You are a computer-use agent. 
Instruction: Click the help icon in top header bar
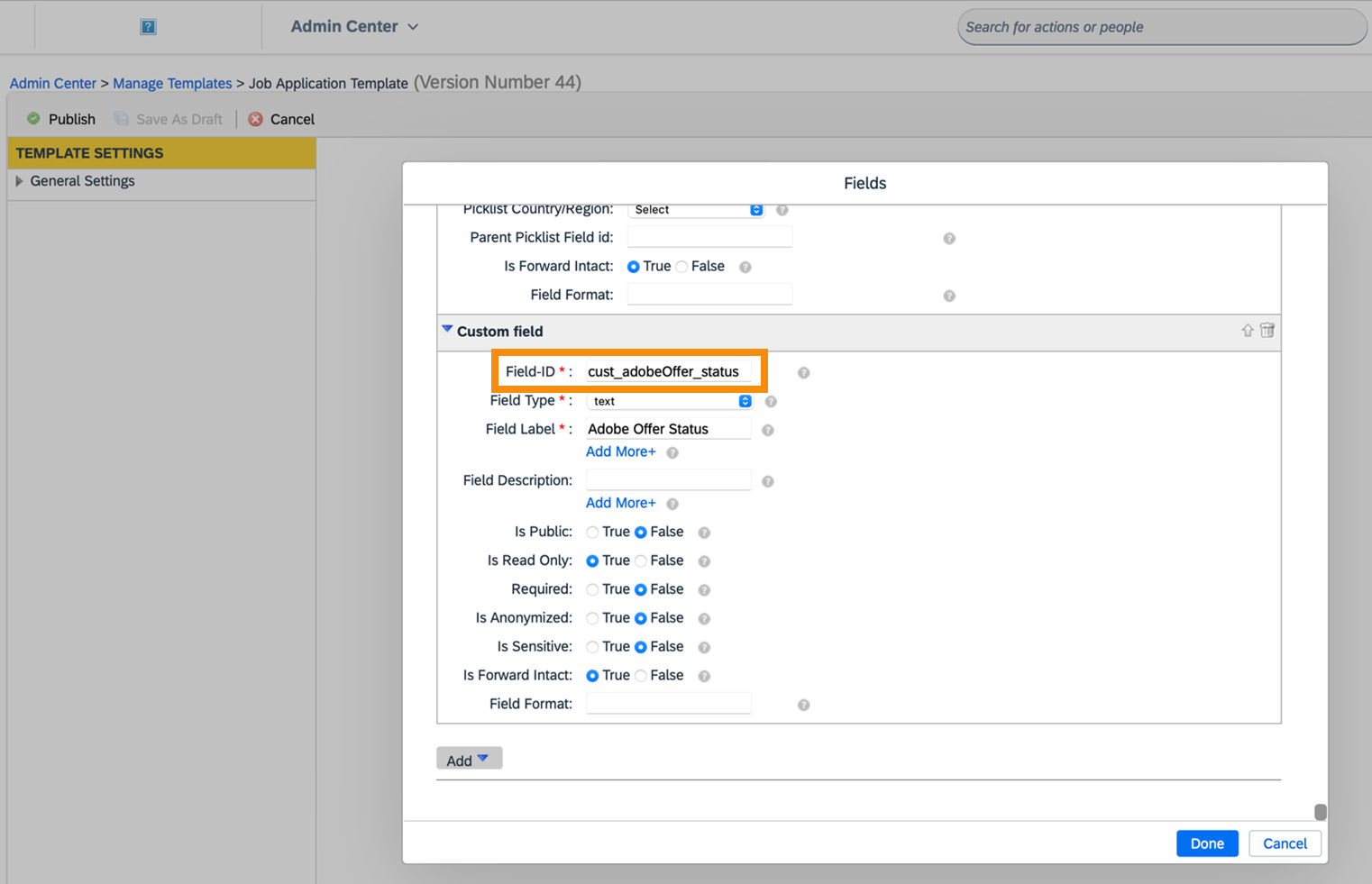click(x=147, y=26)
